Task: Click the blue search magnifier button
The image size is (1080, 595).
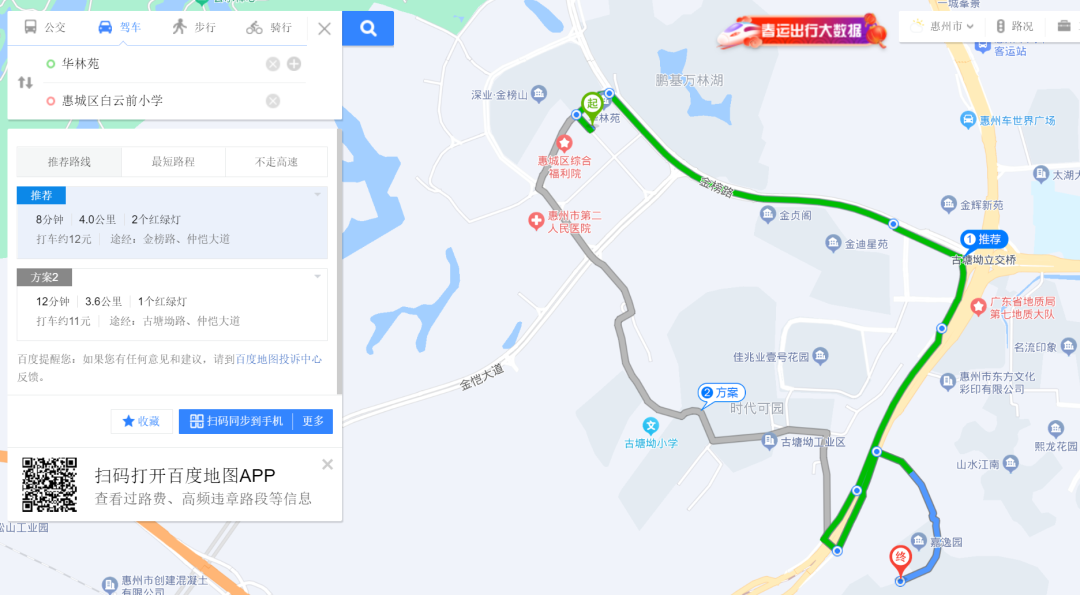Action: [368, 28]
